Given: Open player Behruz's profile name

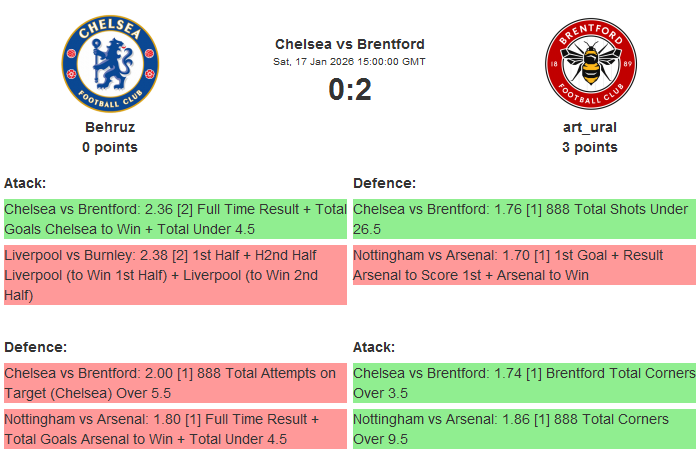Looking at the screenshot, I should (110, 127).
